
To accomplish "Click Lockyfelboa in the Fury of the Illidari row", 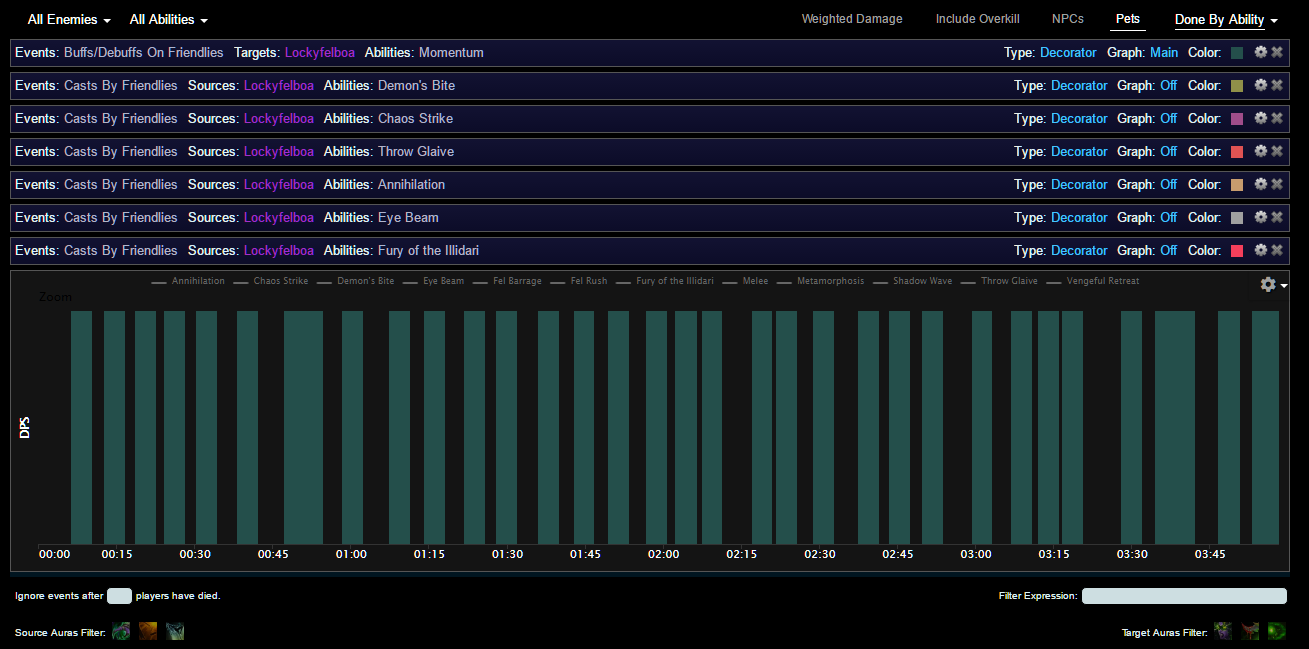I will pos(279,250).
